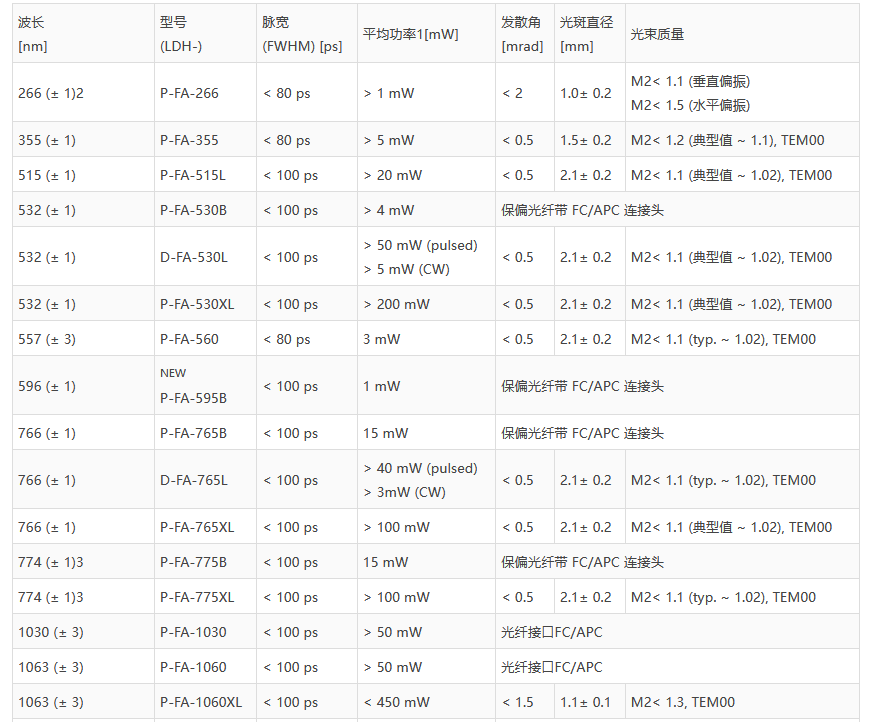This screenshot has width=887, height=722.
Task: Click the P-FA-530B model entry
Action: [x=193, y=210]
